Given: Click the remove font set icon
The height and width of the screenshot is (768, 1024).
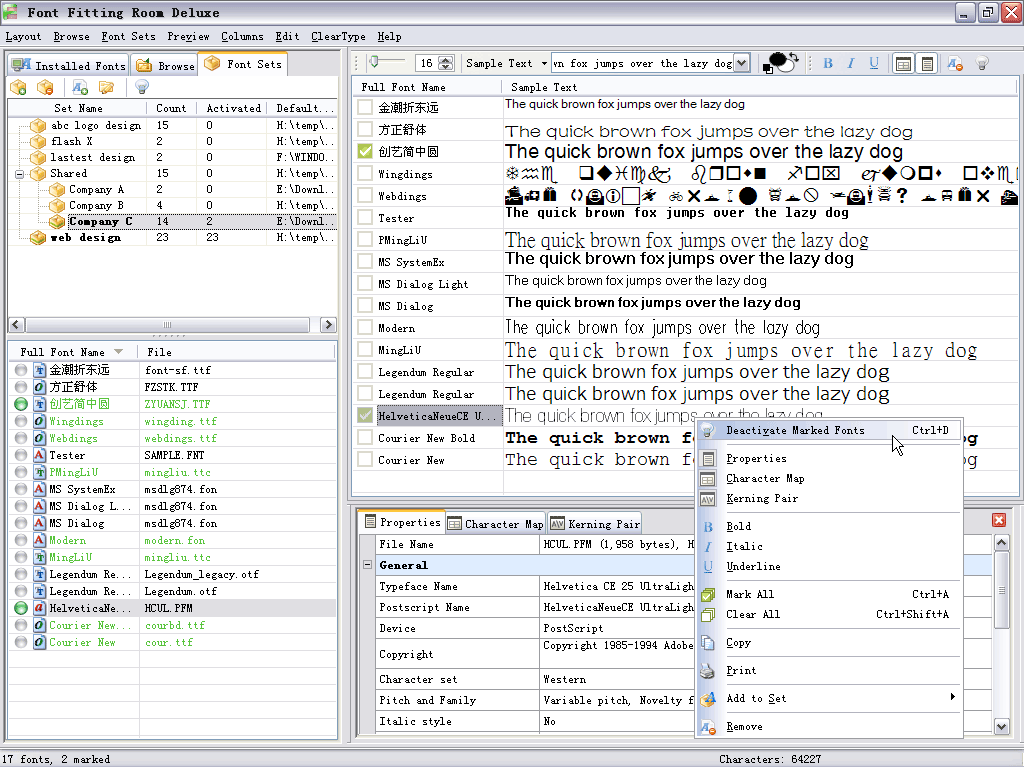Looking at the screenshot, I should (x=45, y=88).
